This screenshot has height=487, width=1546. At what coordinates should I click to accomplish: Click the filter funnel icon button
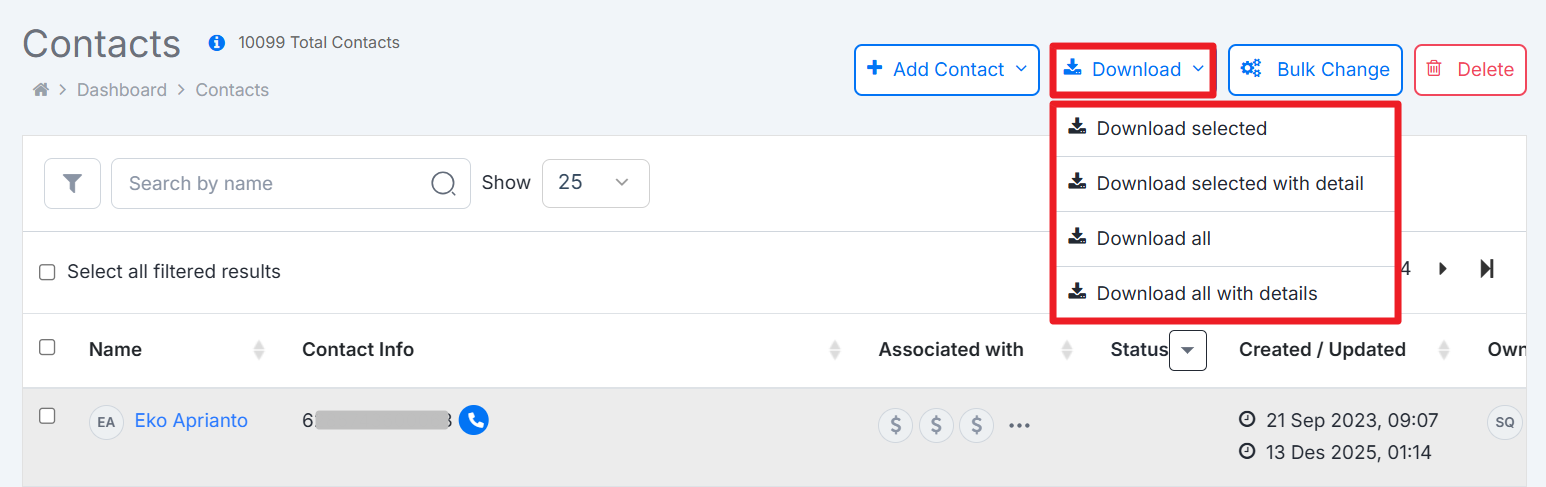coord(72,184)
